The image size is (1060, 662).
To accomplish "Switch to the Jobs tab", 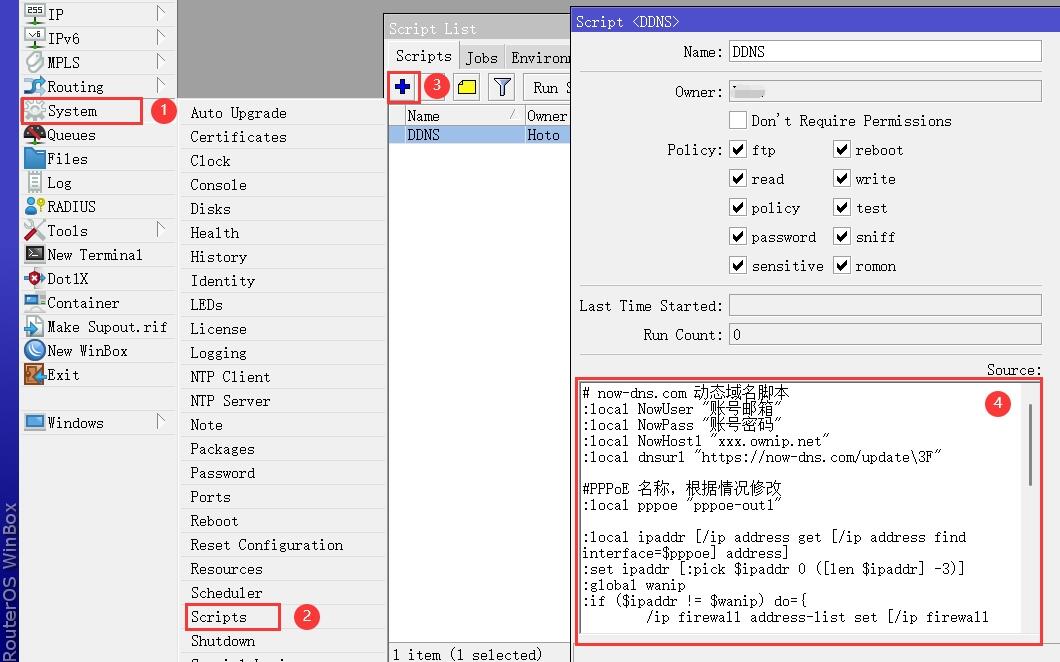I will (x=482, y=57).
